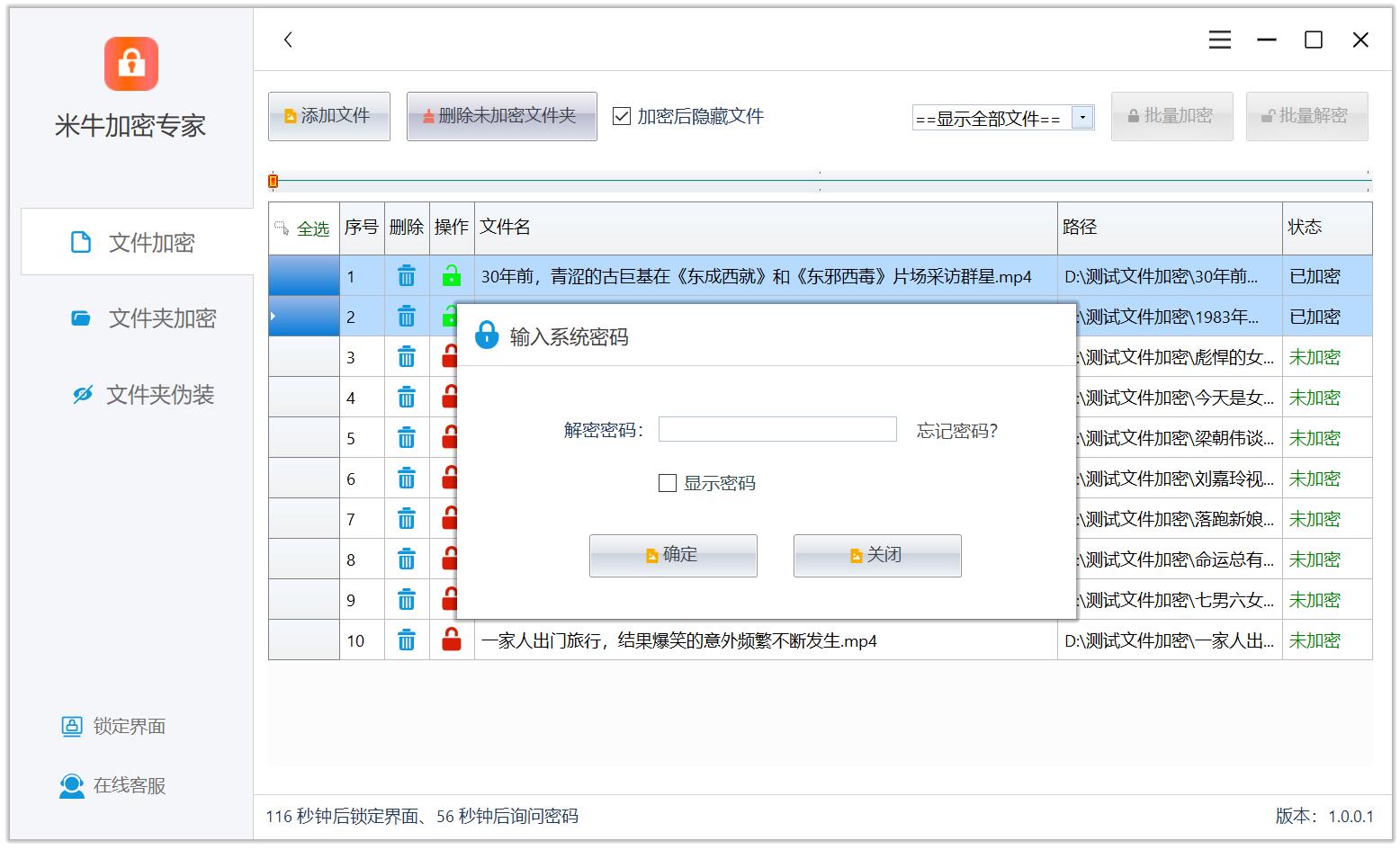
Task: Open the hamburger menu in title bar
Action: [x=1219, y=40]
